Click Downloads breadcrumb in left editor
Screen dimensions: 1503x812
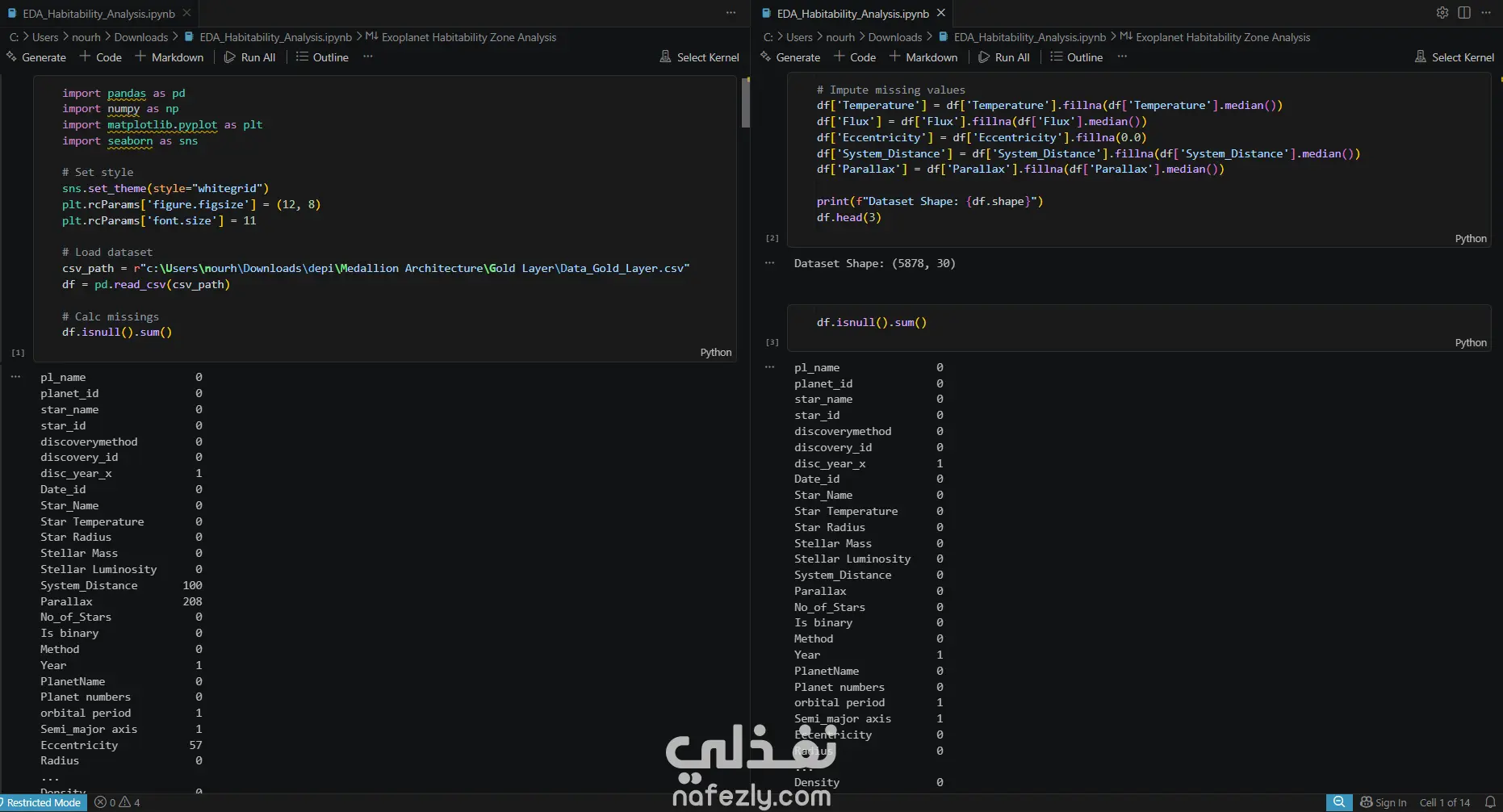point(141,37)
